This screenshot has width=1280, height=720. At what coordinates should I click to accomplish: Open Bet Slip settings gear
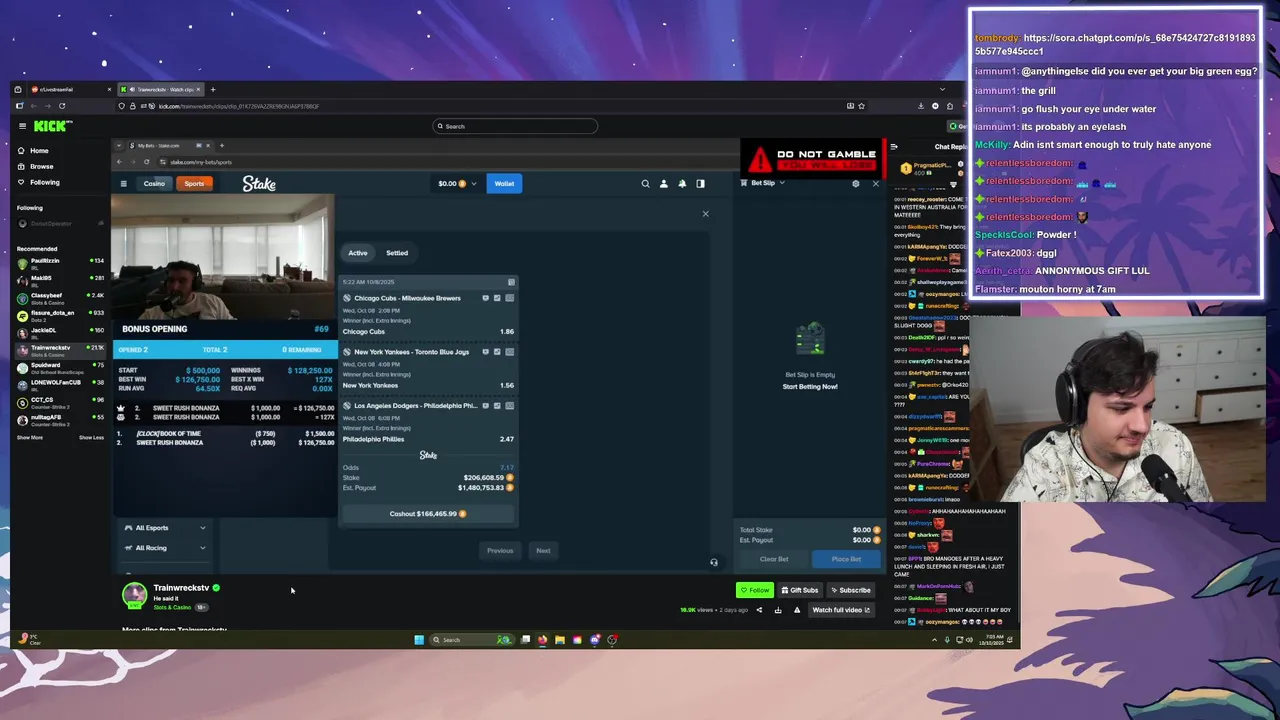coord(855,183)
